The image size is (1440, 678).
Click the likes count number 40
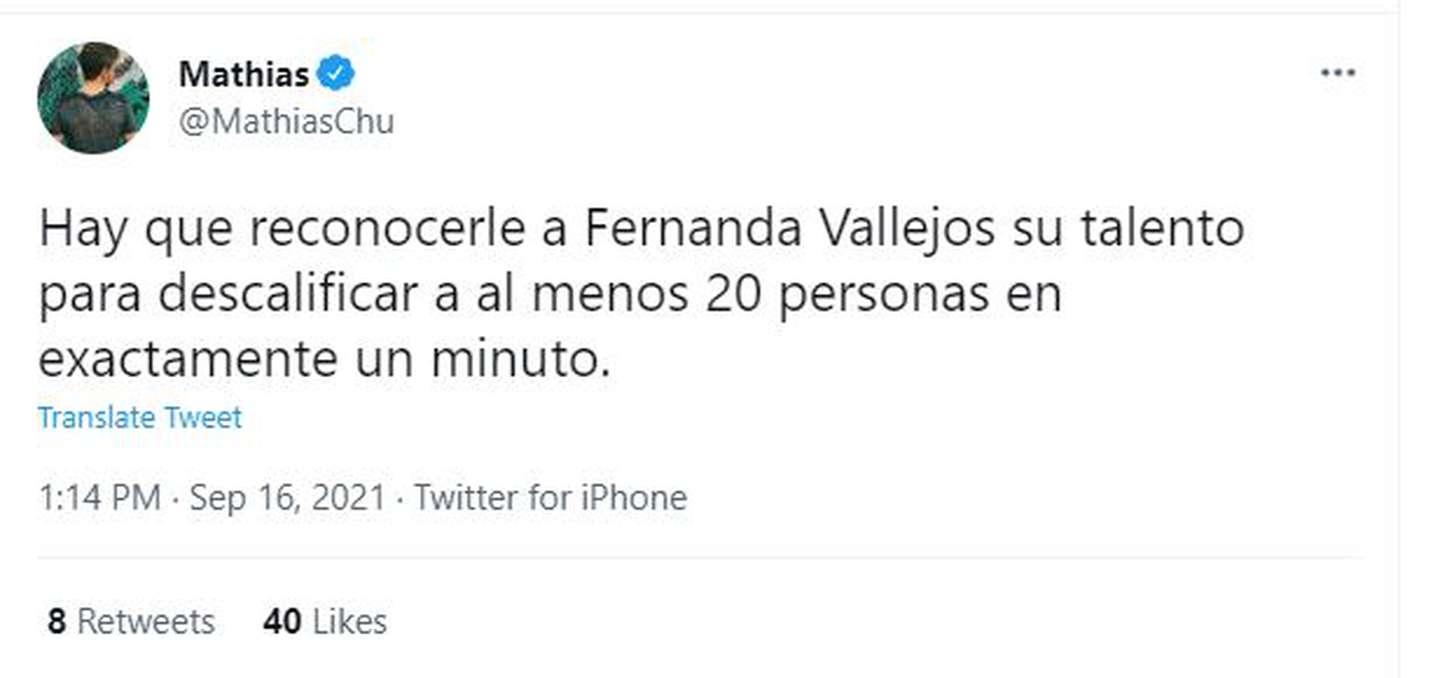(282, 621)
